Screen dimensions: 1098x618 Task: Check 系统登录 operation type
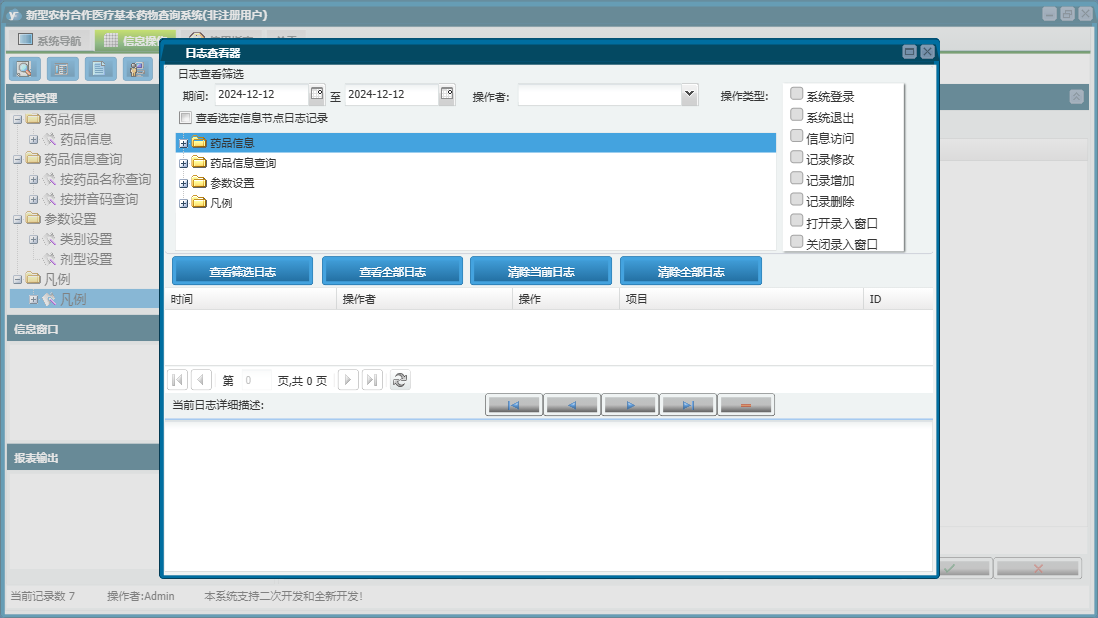pyautogui.click(x=796, y=94)
